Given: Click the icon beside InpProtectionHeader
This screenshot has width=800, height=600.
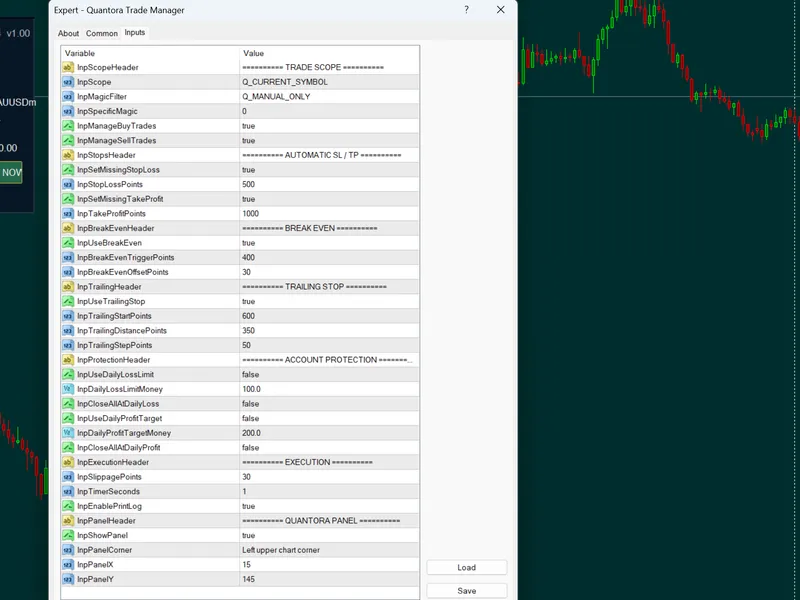Looking at the screenshot, I should [68, 360].
